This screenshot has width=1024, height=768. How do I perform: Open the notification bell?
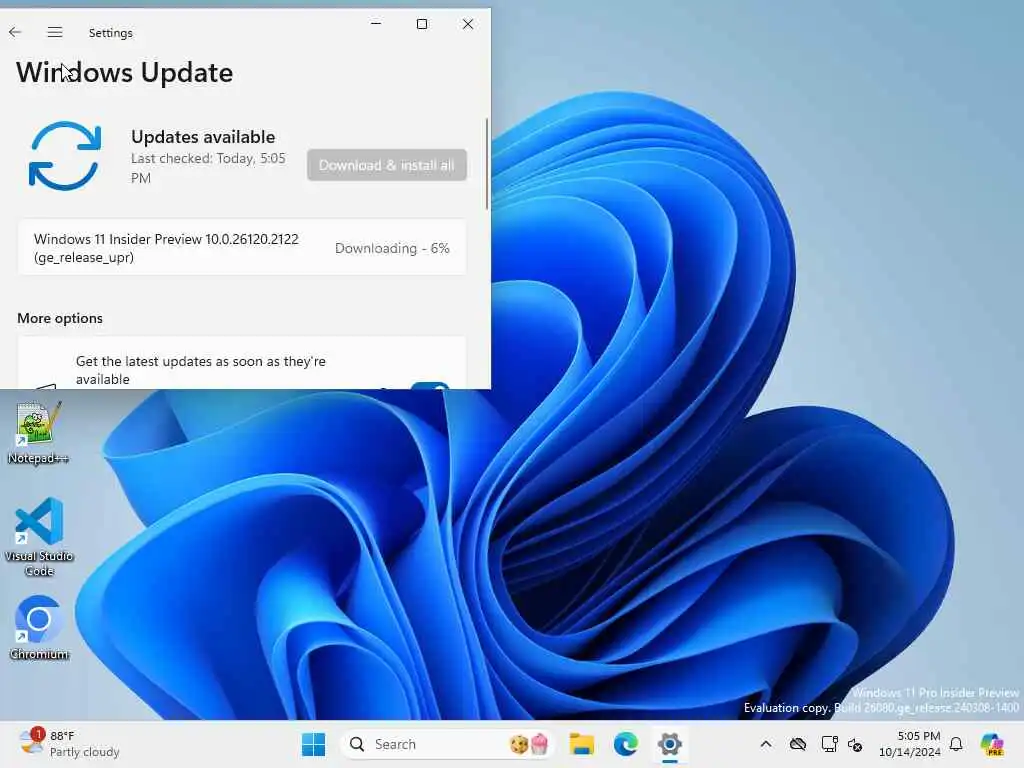point(956,744)
